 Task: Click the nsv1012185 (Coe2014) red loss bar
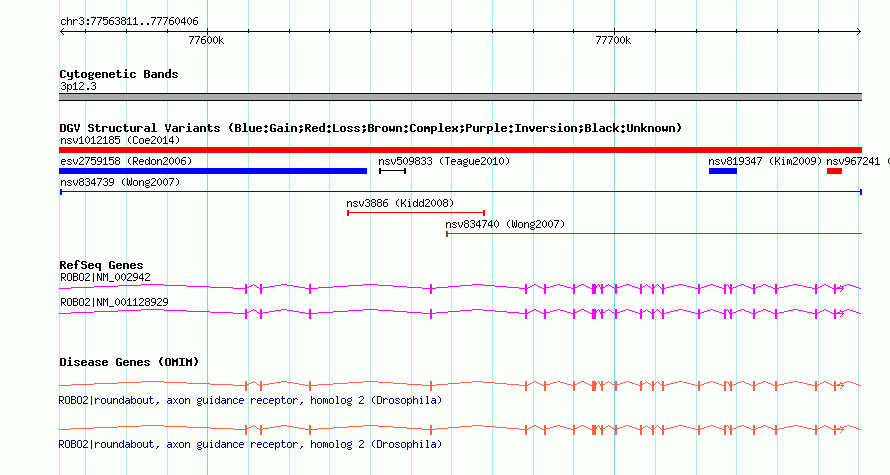(x=460, y=150)
